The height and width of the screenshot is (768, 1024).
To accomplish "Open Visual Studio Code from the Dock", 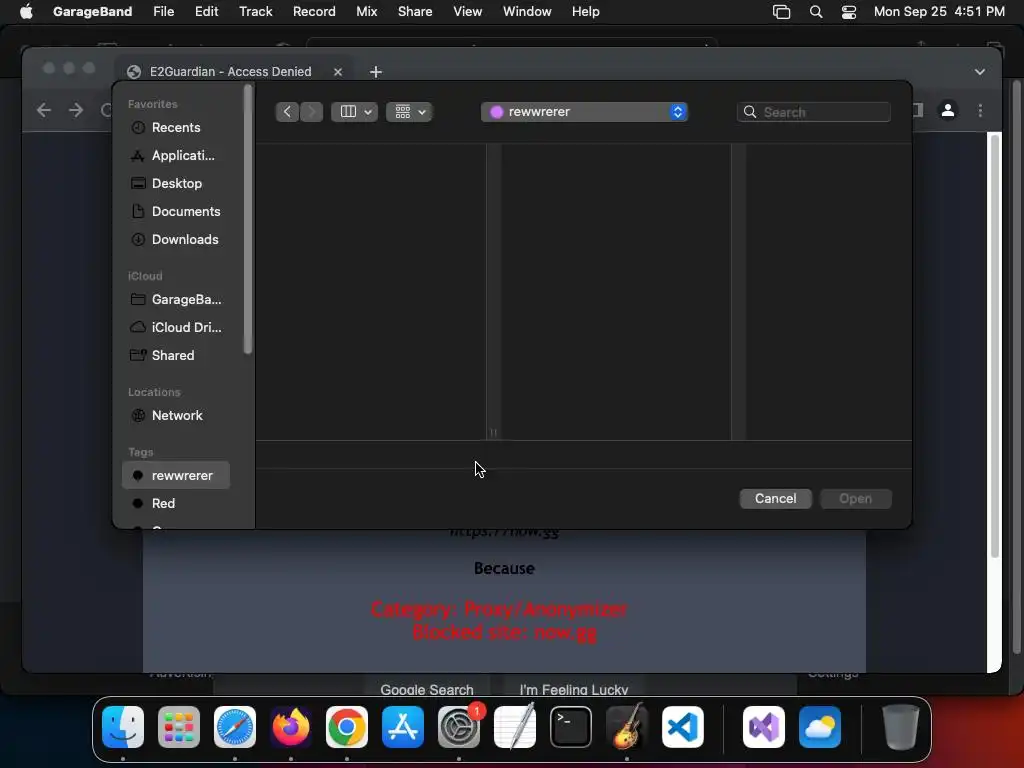I will pyautogui.click(x=683, y=727).
